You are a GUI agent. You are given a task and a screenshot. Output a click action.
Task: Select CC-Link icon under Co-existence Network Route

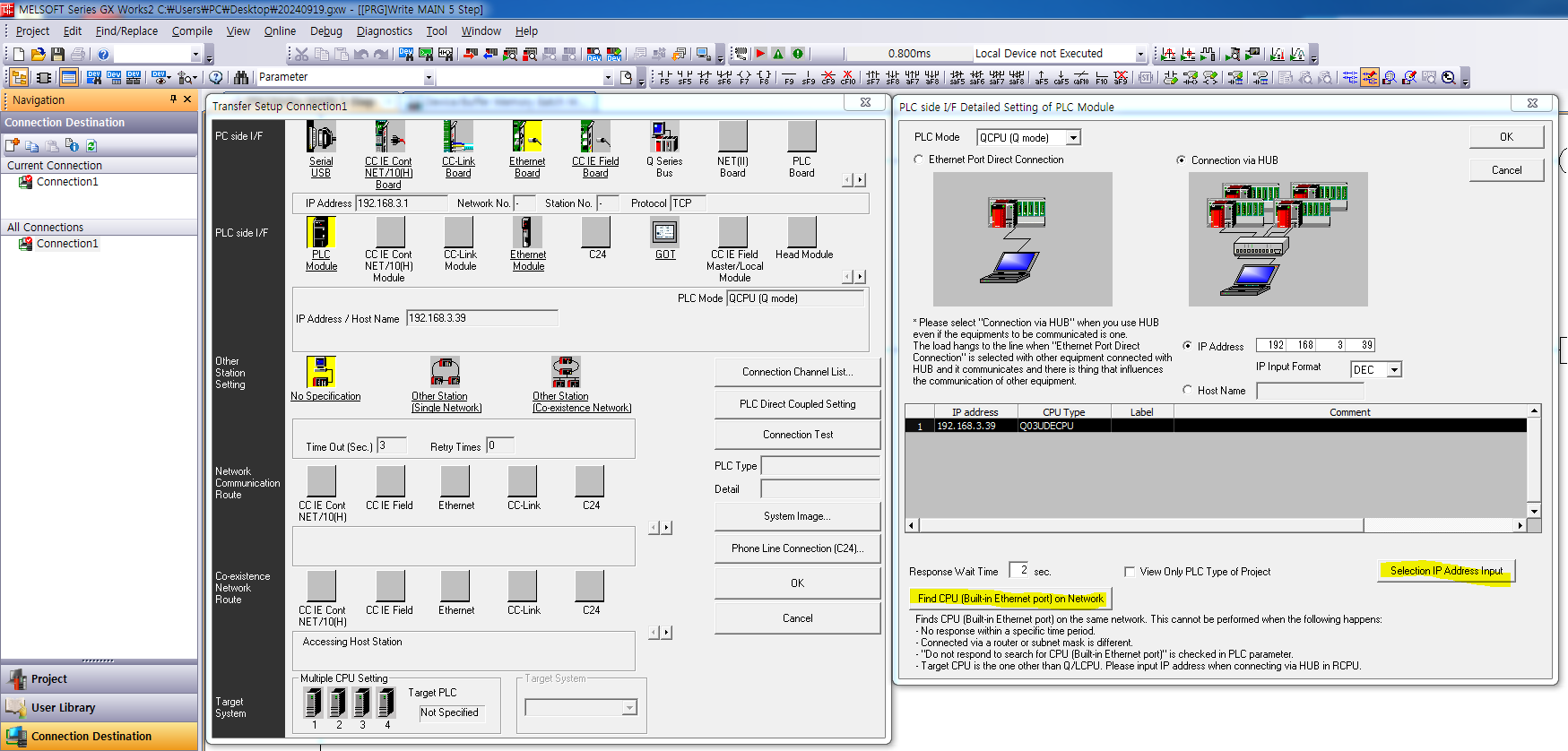[x=523, y=586]
